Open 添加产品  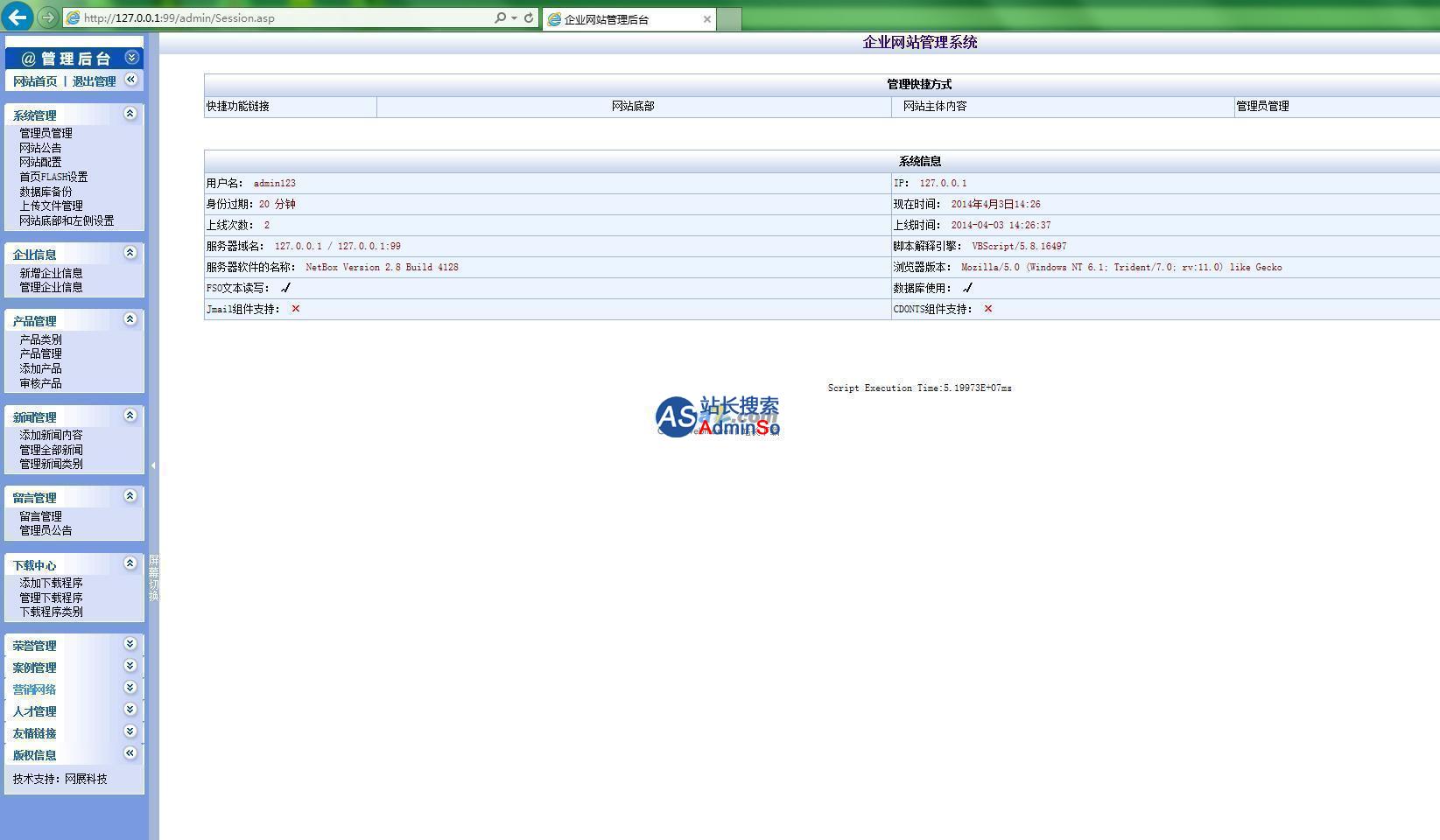[40, 368]
